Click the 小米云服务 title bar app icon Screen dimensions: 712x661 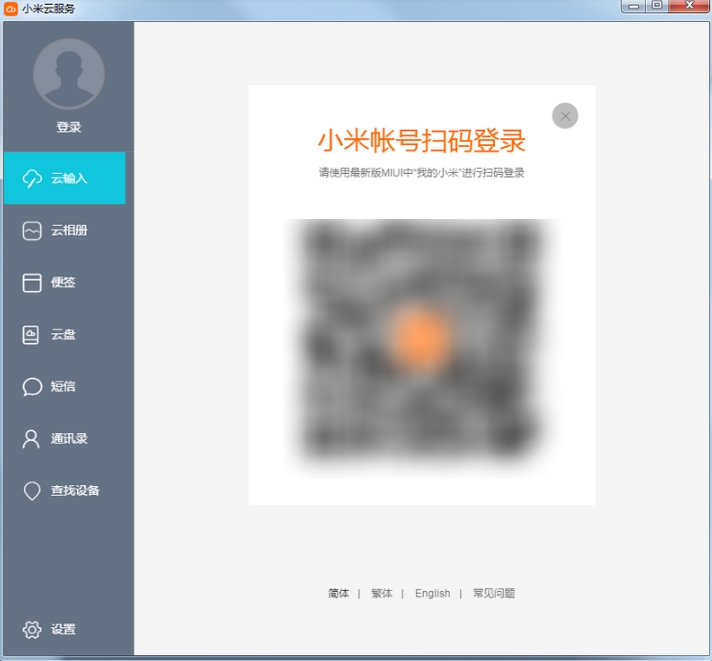[11, 9]
